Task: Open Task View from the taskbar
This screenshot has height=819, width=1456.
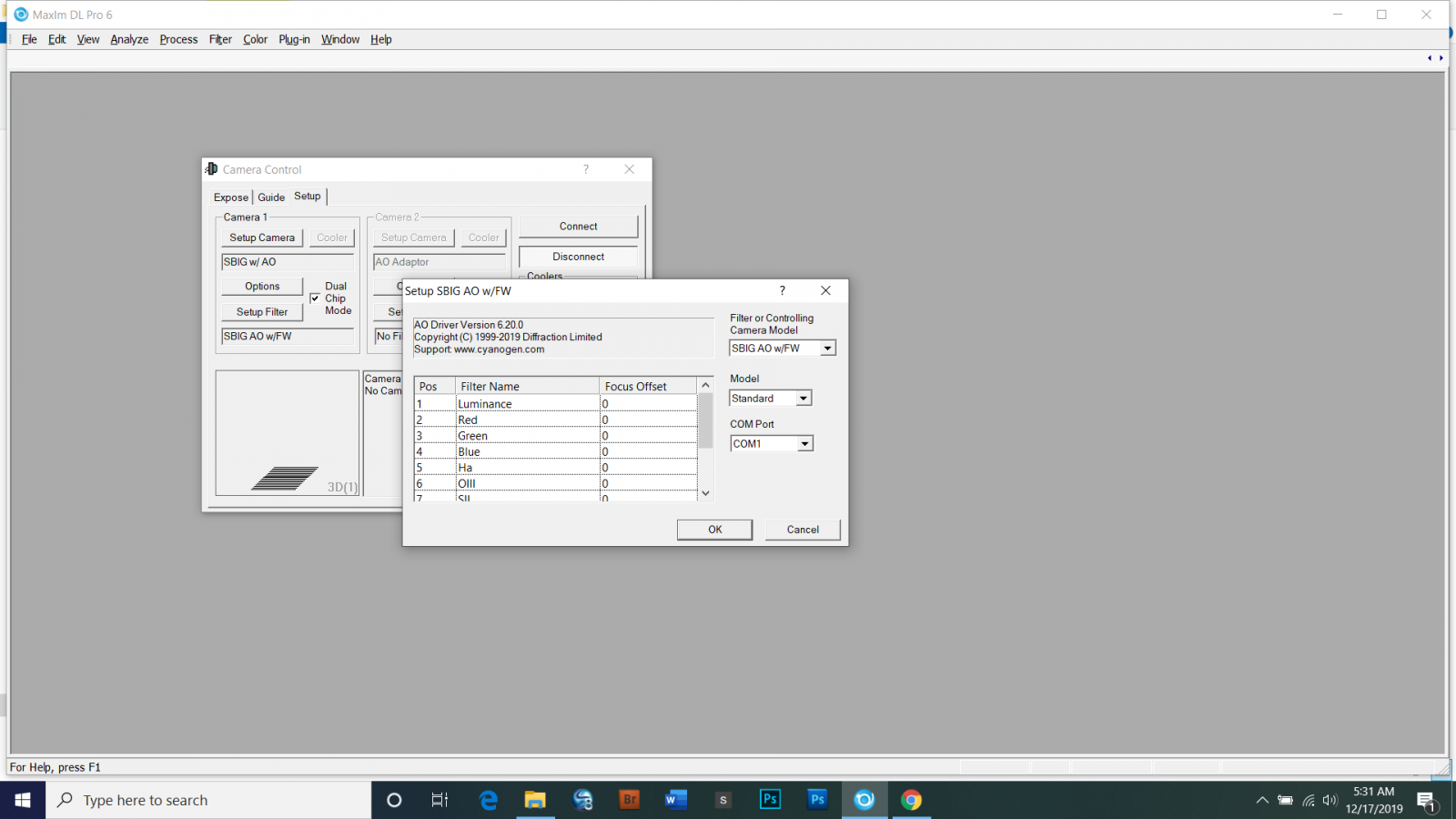Action: [x=440, y=800]
